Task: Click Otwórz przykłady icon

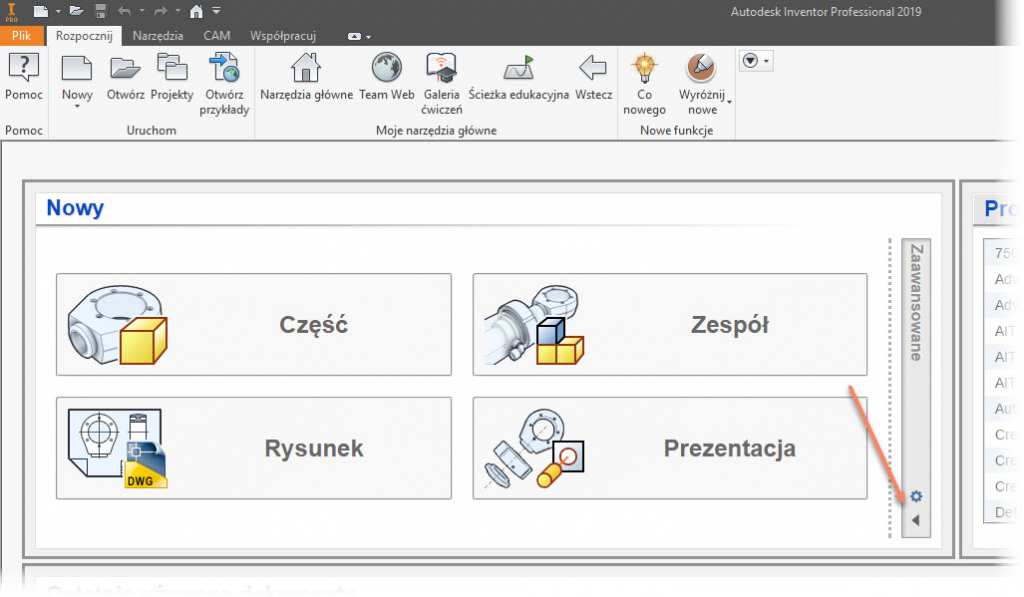Action: click(224, 70)
